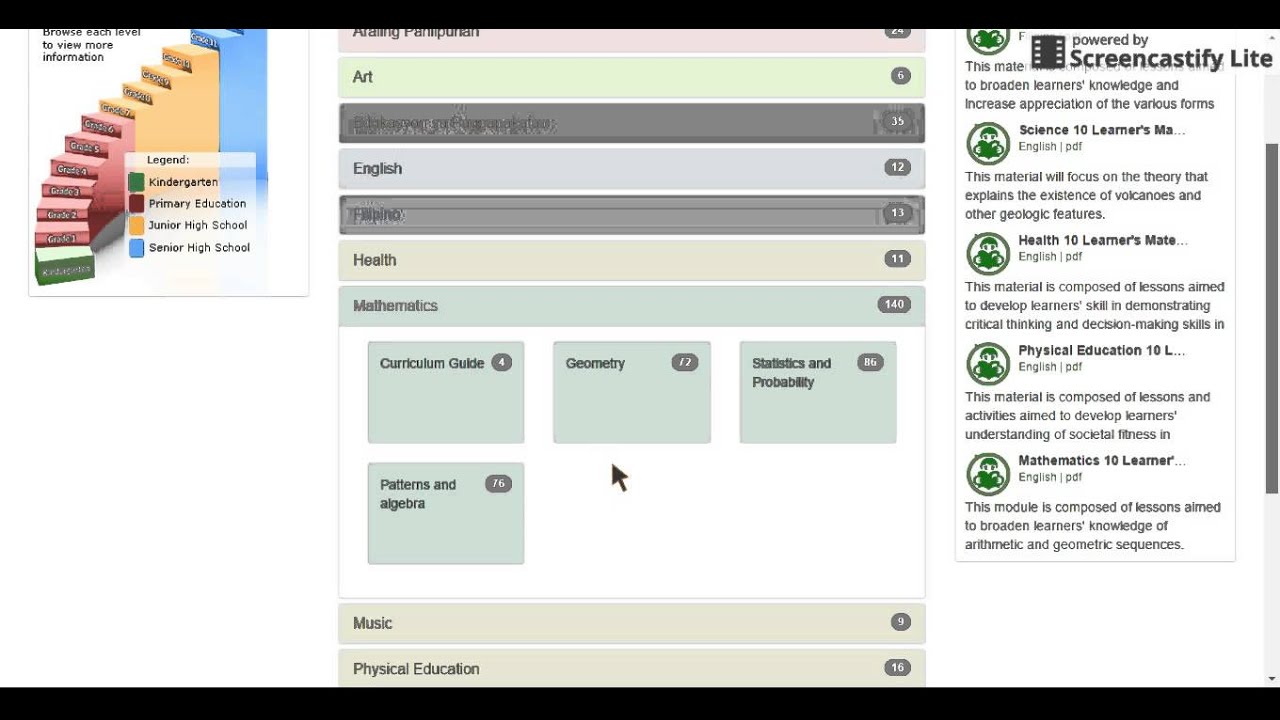Click the Patterns and algebra badge 76
Viewport: 1280px width, 720px height.
[x=498, y=484]
